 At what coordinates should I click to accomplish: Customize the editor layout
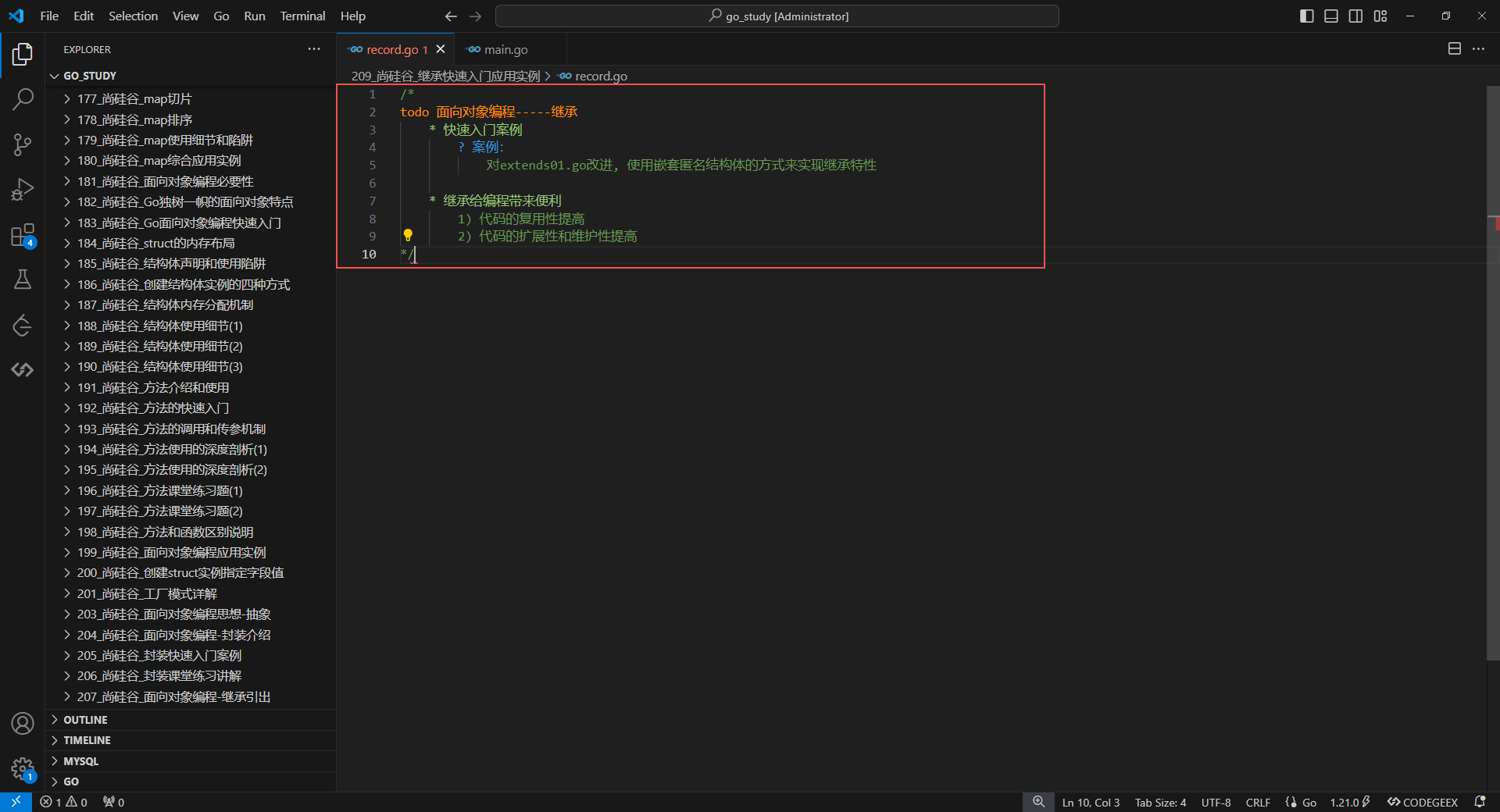click(x=1380, y=16)
